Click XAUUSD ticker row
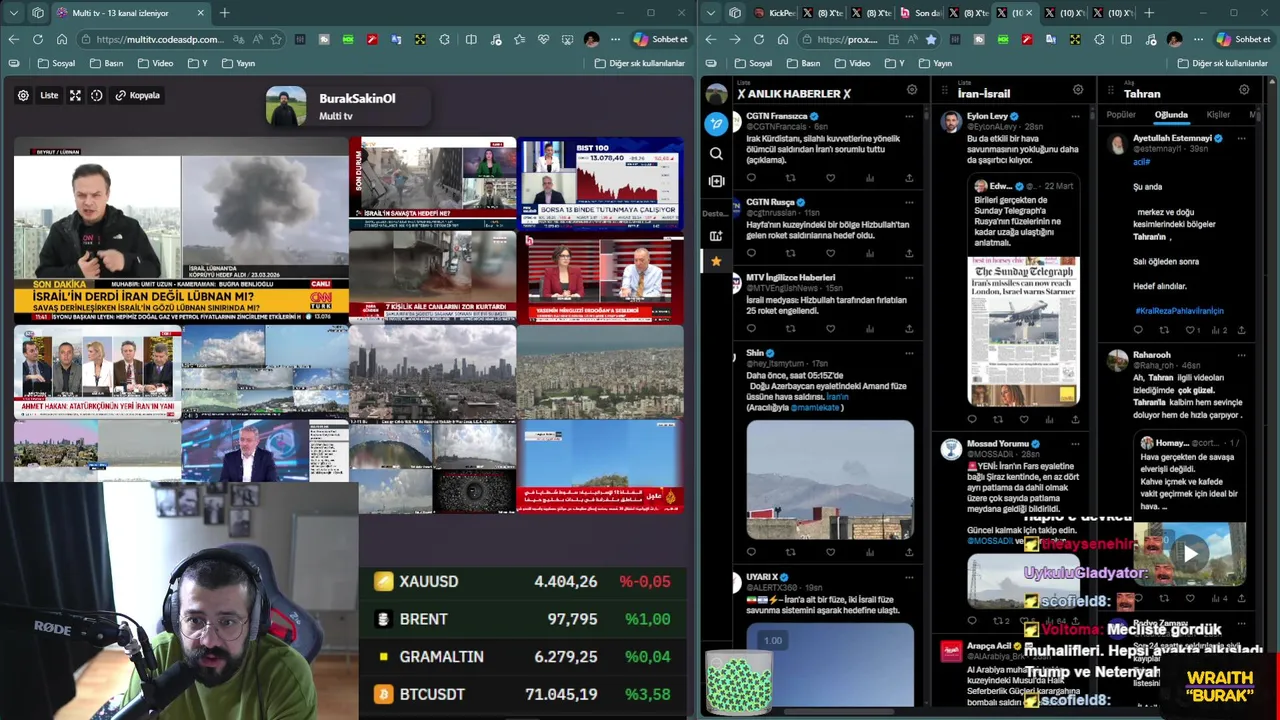1280x720 pixels. coord(523,581)
